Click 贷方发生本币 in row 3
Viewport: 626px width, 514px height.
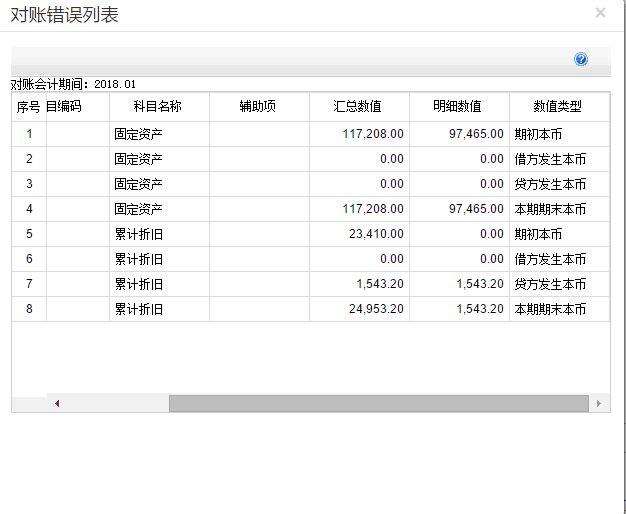pyautogui.click(x=550, y=184)
